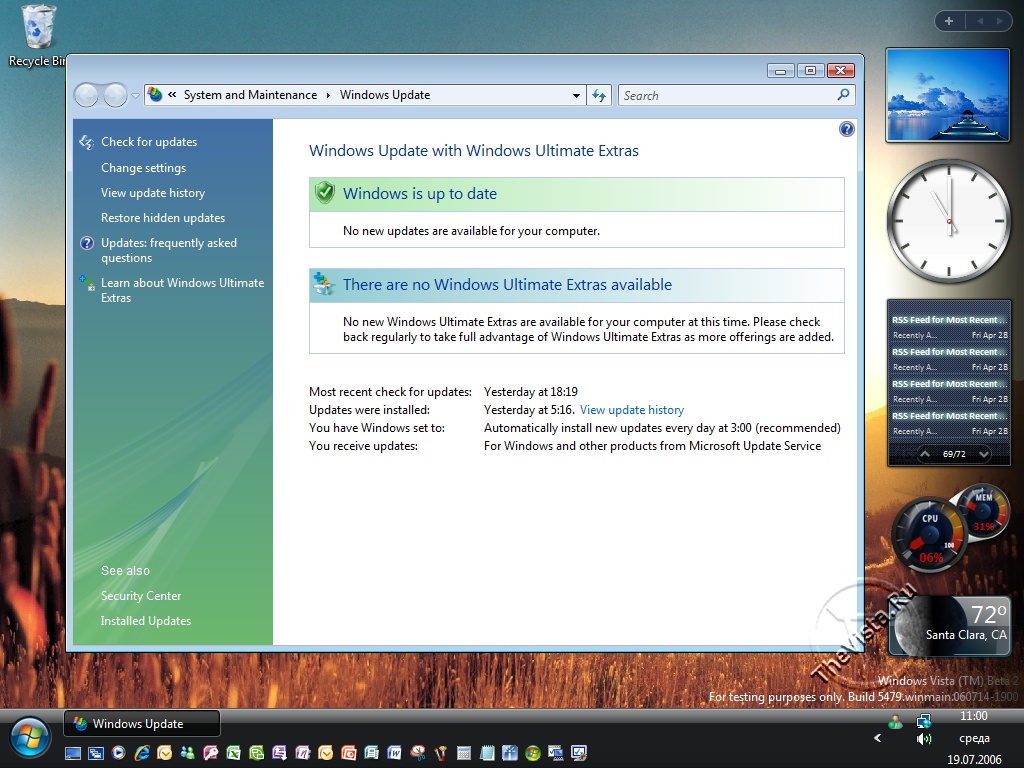Click the sidebar add gadget plus button
Screen dimensions: 1024x768
tap(949, 21)
